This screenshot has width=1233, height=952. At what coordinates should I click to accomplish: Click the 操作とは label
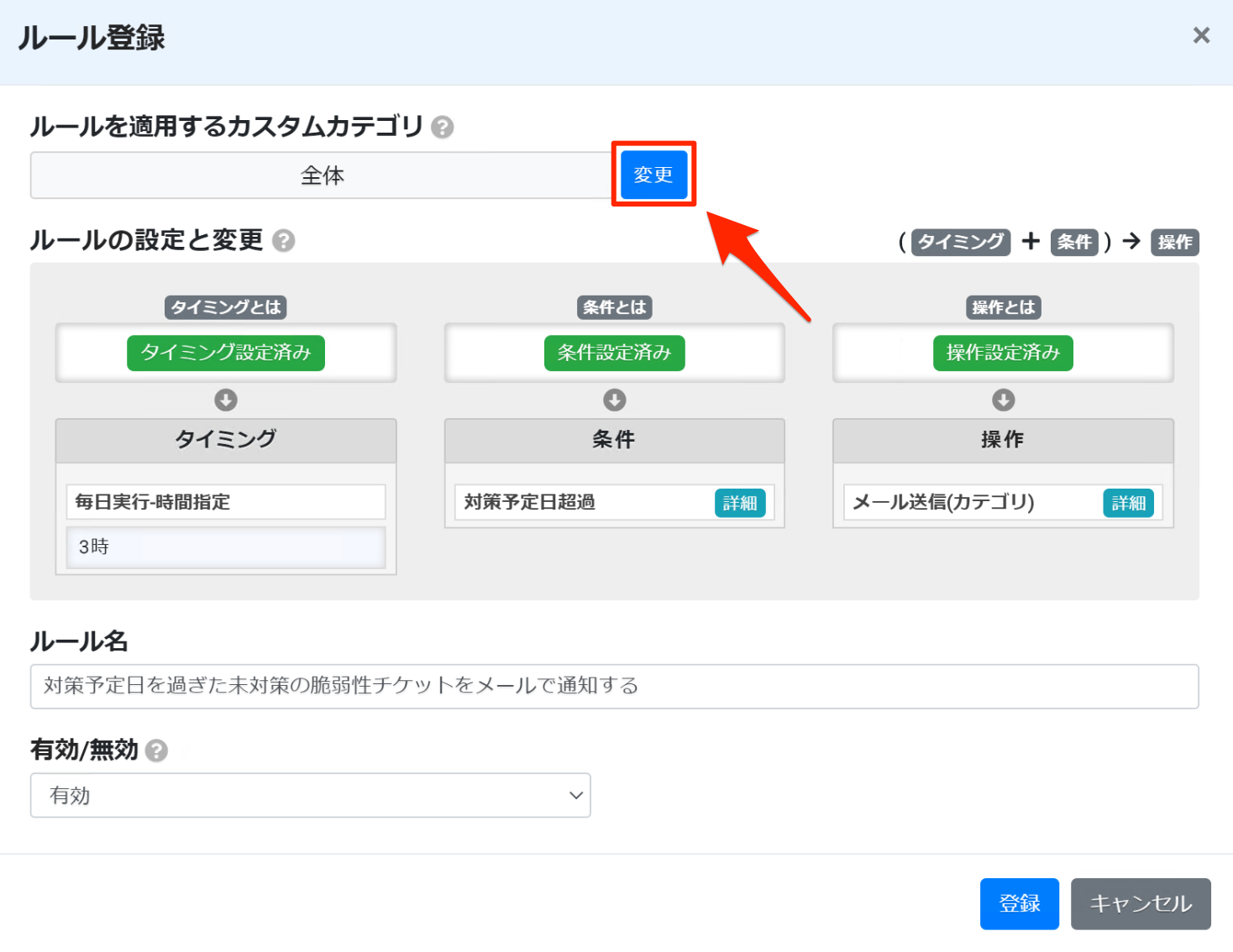(x=1003, y=307)
